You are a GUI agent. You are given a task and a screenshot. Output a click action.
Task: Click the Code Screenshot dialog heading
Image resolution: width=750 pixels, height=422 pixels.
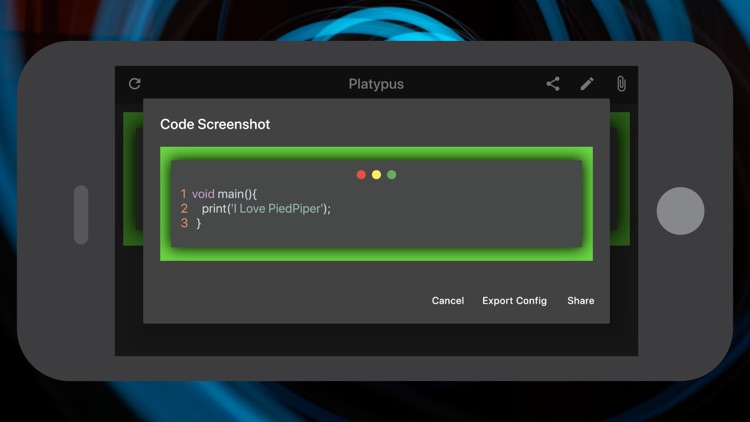[x=215, y=124]
